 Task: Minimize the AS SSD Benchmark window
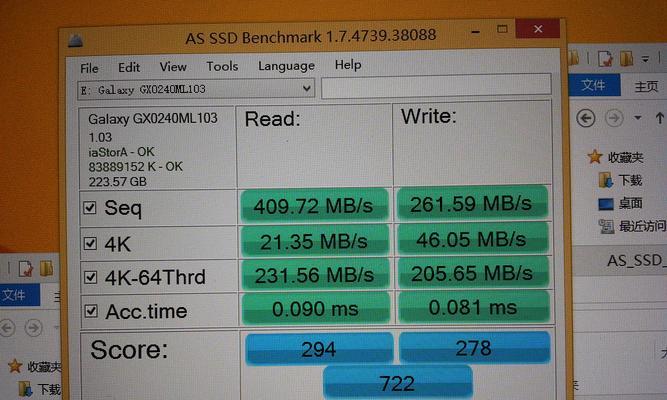click(476, 32)
